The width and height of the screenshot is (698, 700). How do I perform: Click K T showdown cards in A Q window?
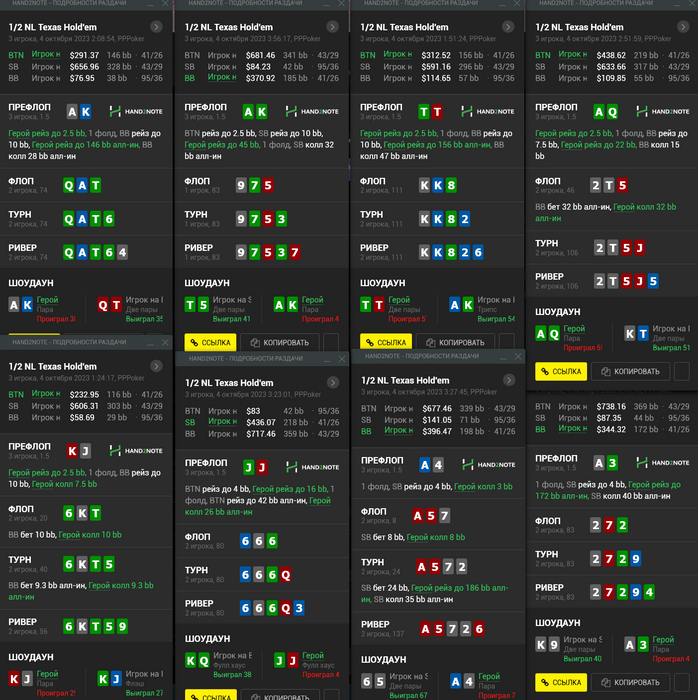click(x=636, y=334)
